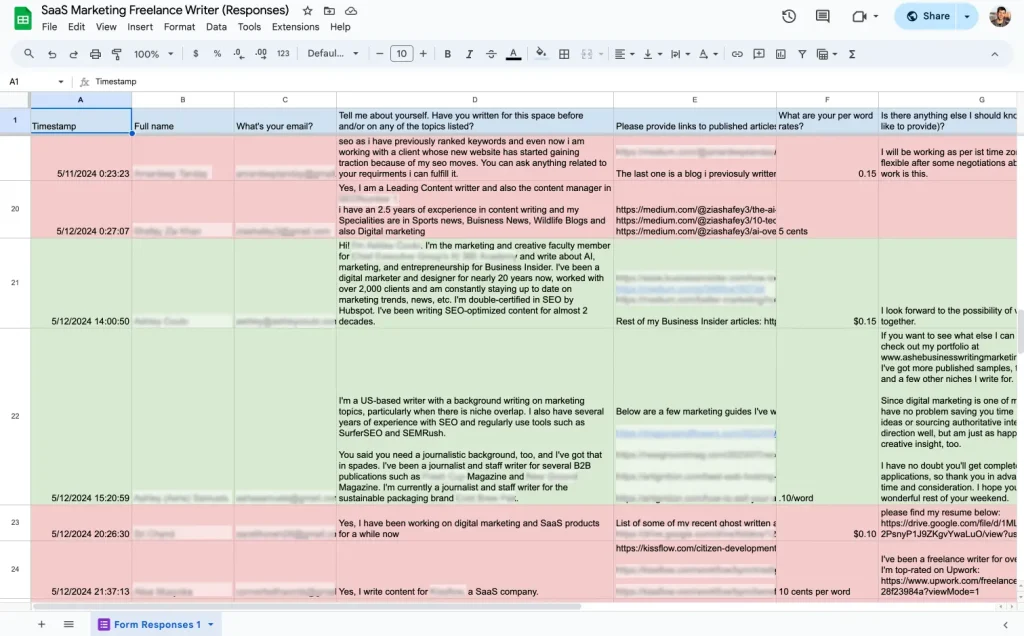Open the comments history icon
Viewport: 1024px width, 636px height.
[x=823, y=16]
